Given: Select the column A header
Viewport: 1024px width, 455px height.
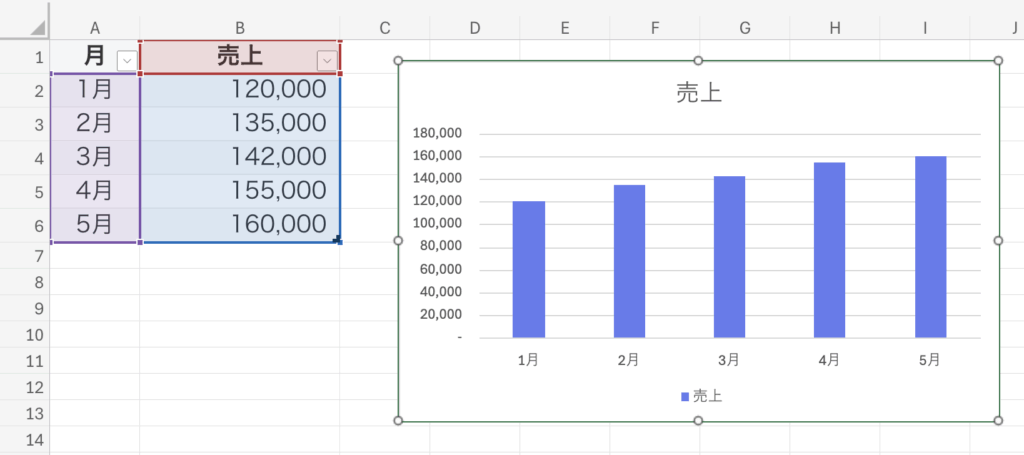Looking at the screenshot, I should tap(94, 28).
